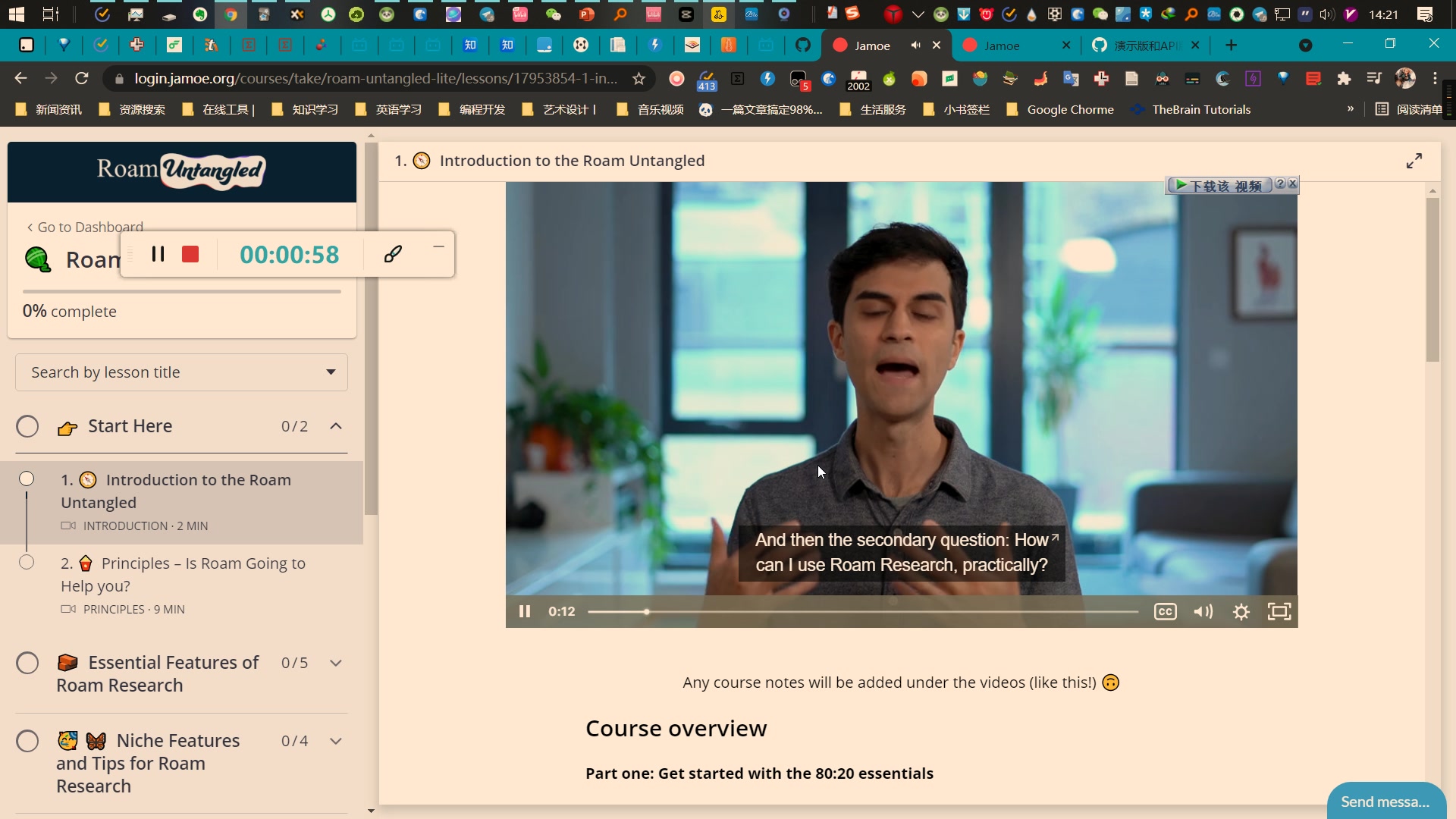Screen dimensions: 1456x819
Task: Expand lesson content with diagonal arrows icon
Action: [1414, 161]
